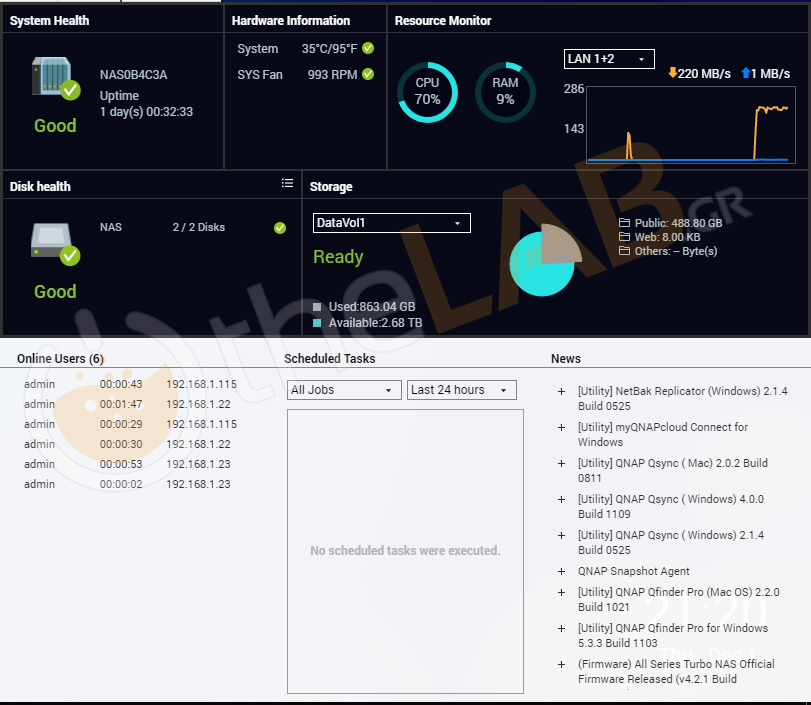
Task: Click the Storage panel title
Action: point(331,187)
